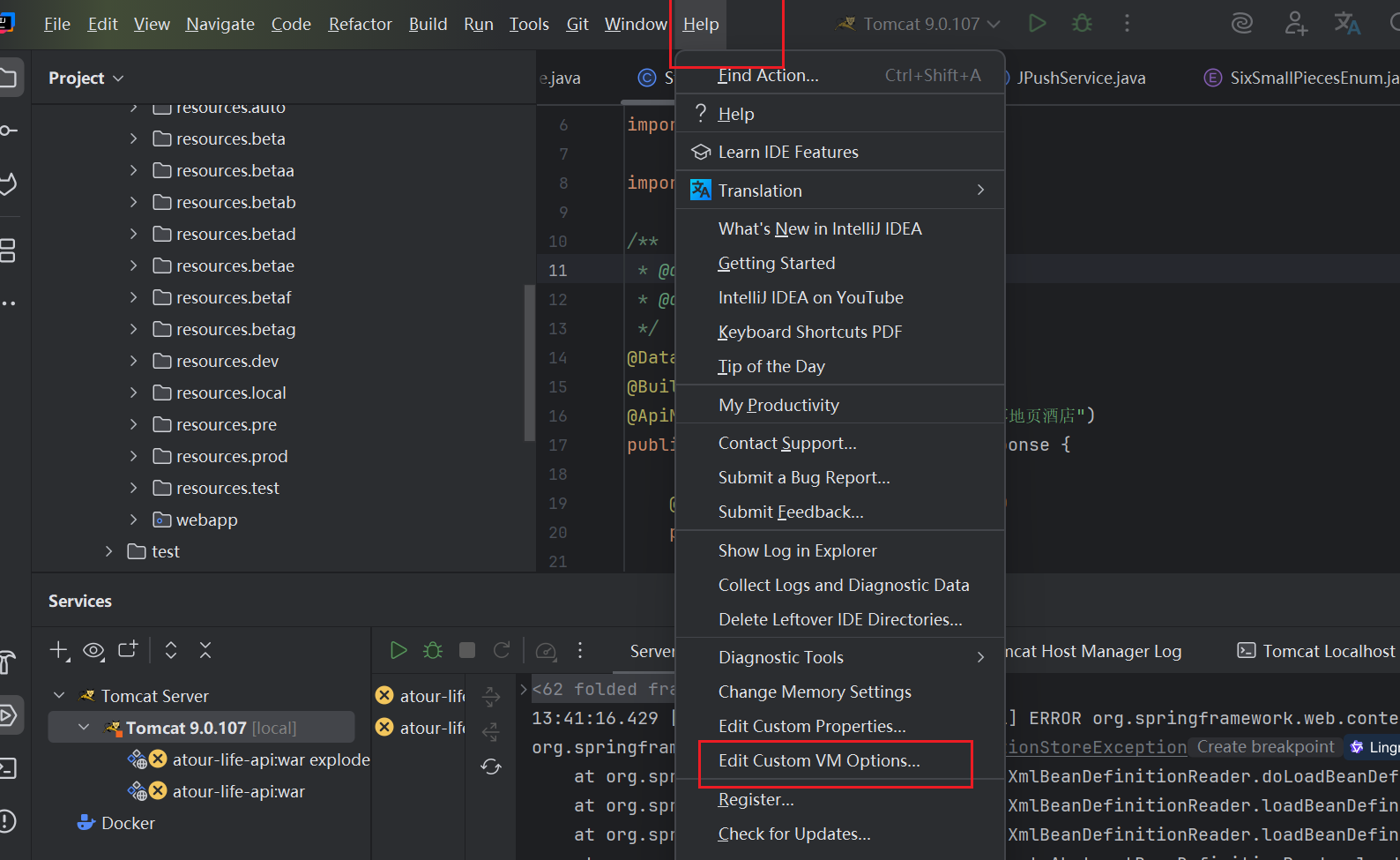Add a service with the plus icon
The height and width of the screenshot is (860, 1400).
[59, 651]
